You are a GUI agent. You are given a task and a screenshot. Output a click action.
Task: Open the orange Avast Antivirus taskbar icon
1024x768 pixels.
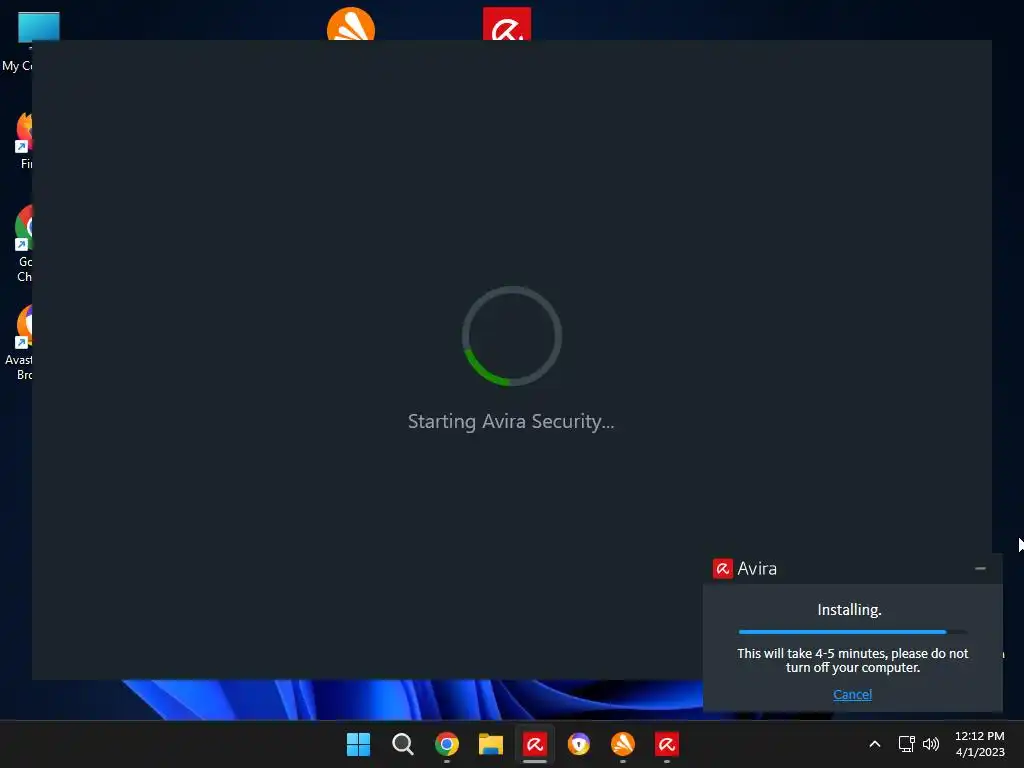(622, 744)
